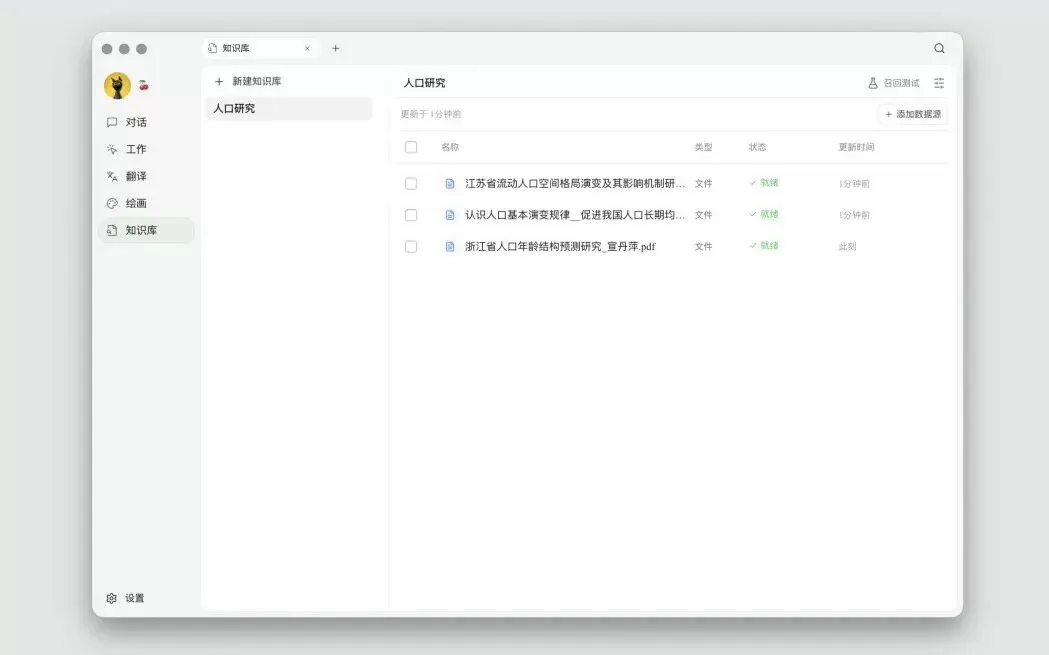
Task: Open file 江苏省流动人口空间格局演变及其影响机制研
Action: click(x=575, y=183)
